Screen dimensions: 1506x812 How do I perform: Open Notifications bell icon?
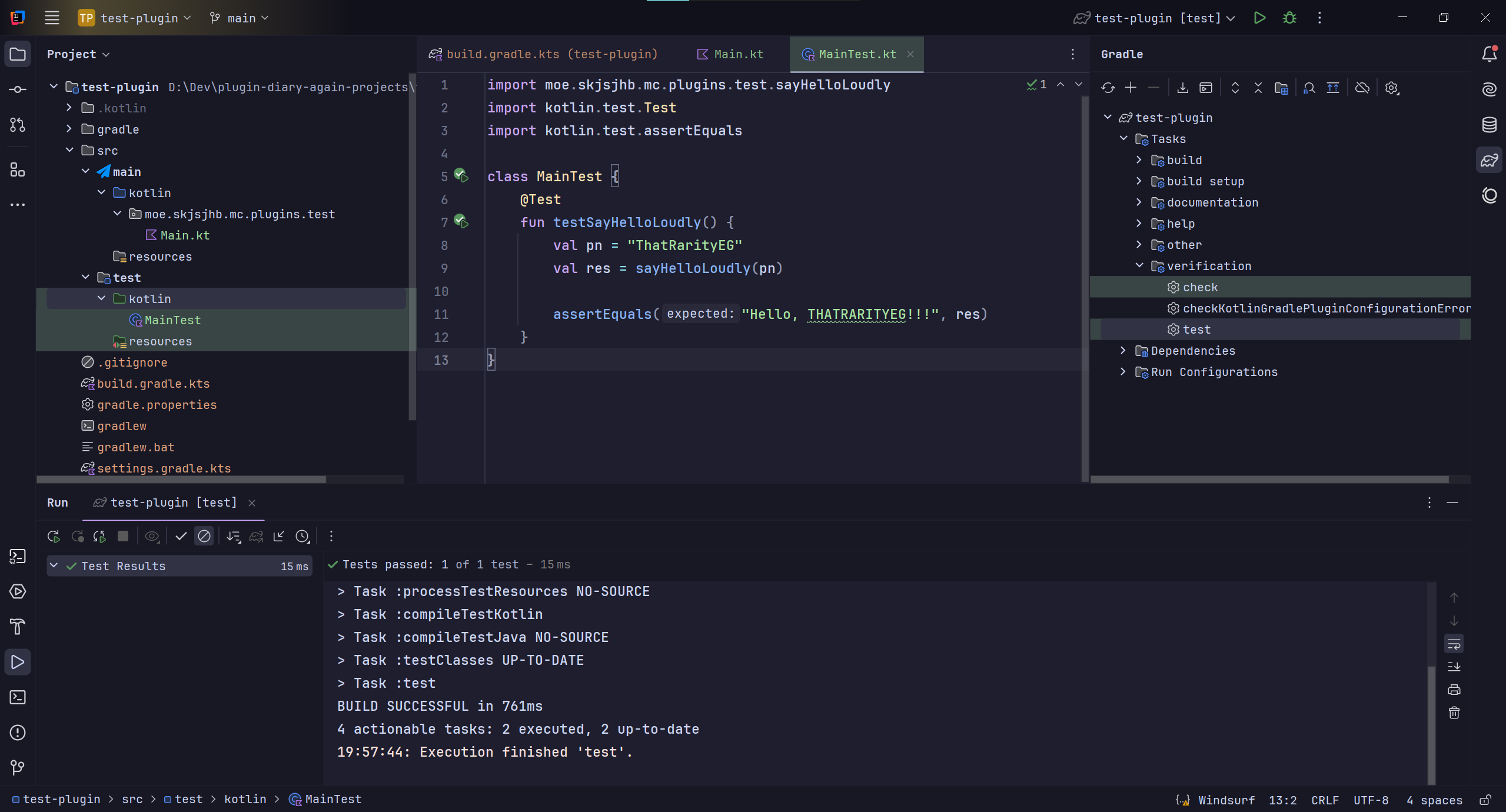pyautogui.click(x=1489, y=54)
